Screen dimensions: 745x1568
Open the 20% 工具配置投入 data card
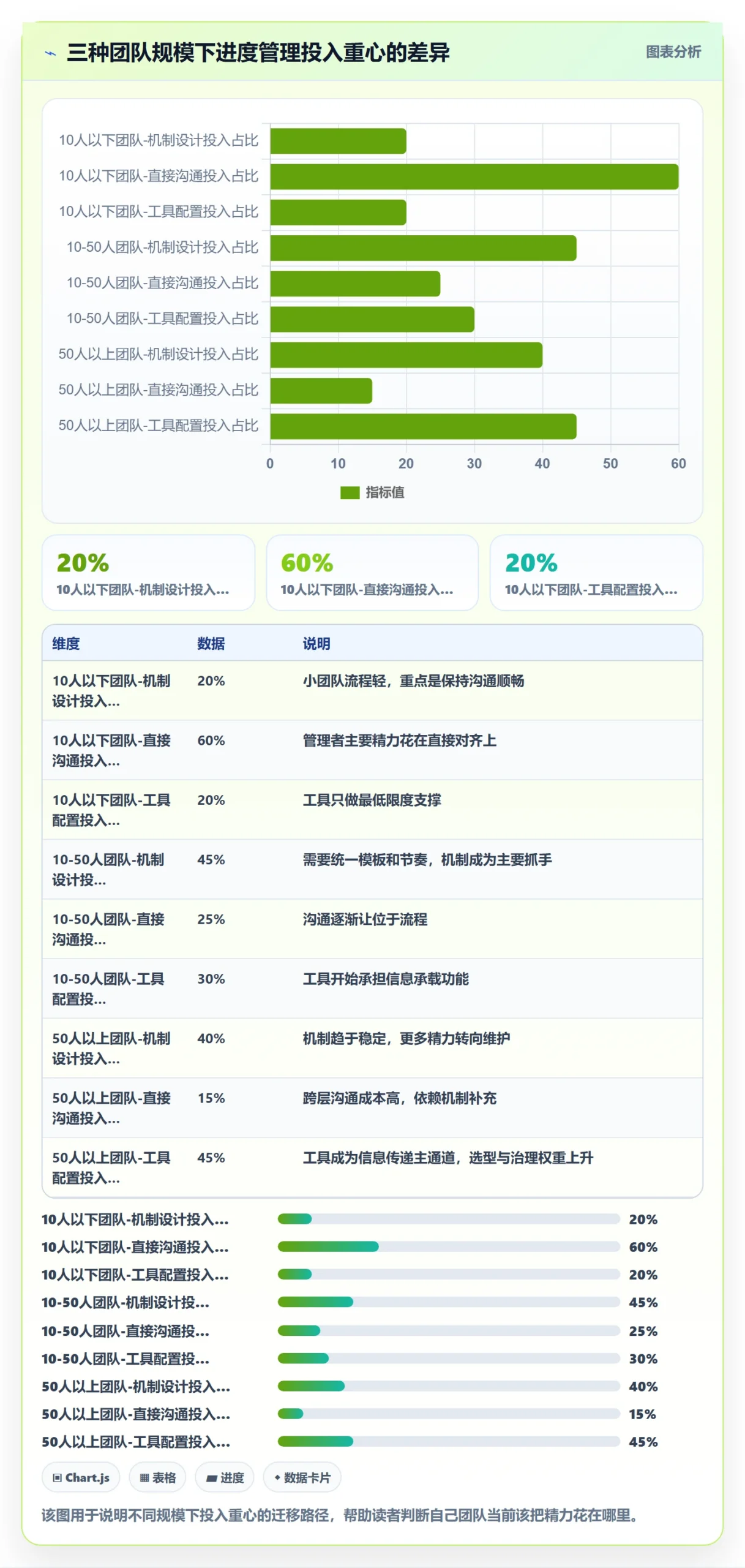click(596, 573)
